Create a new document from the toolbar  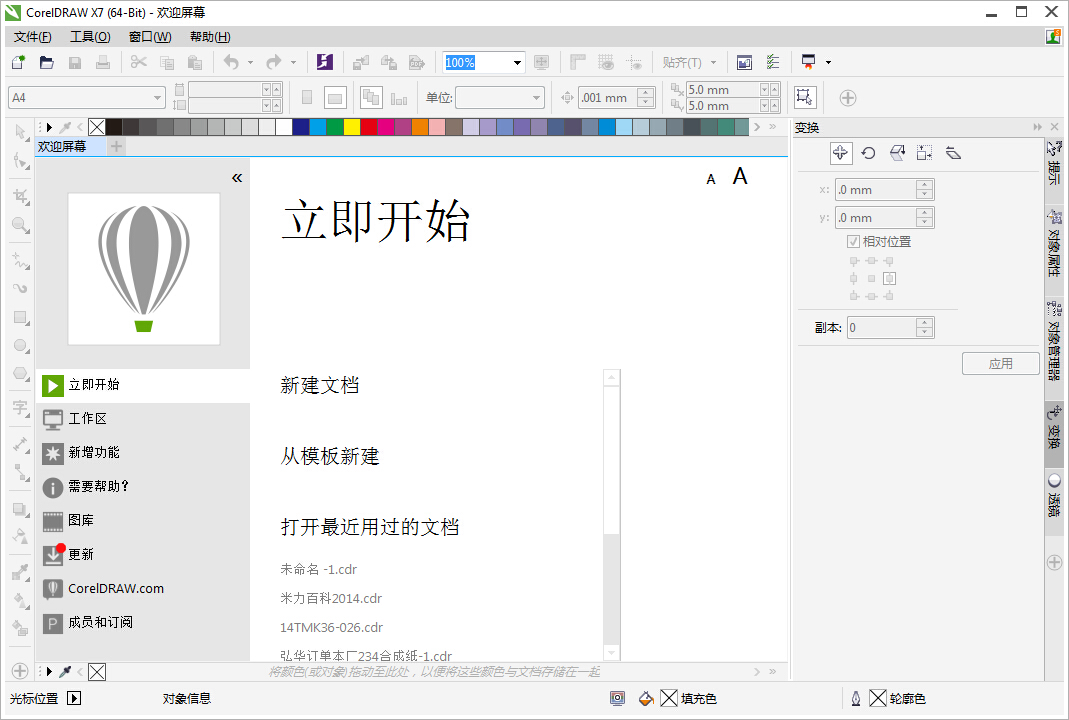click(18, 62)
